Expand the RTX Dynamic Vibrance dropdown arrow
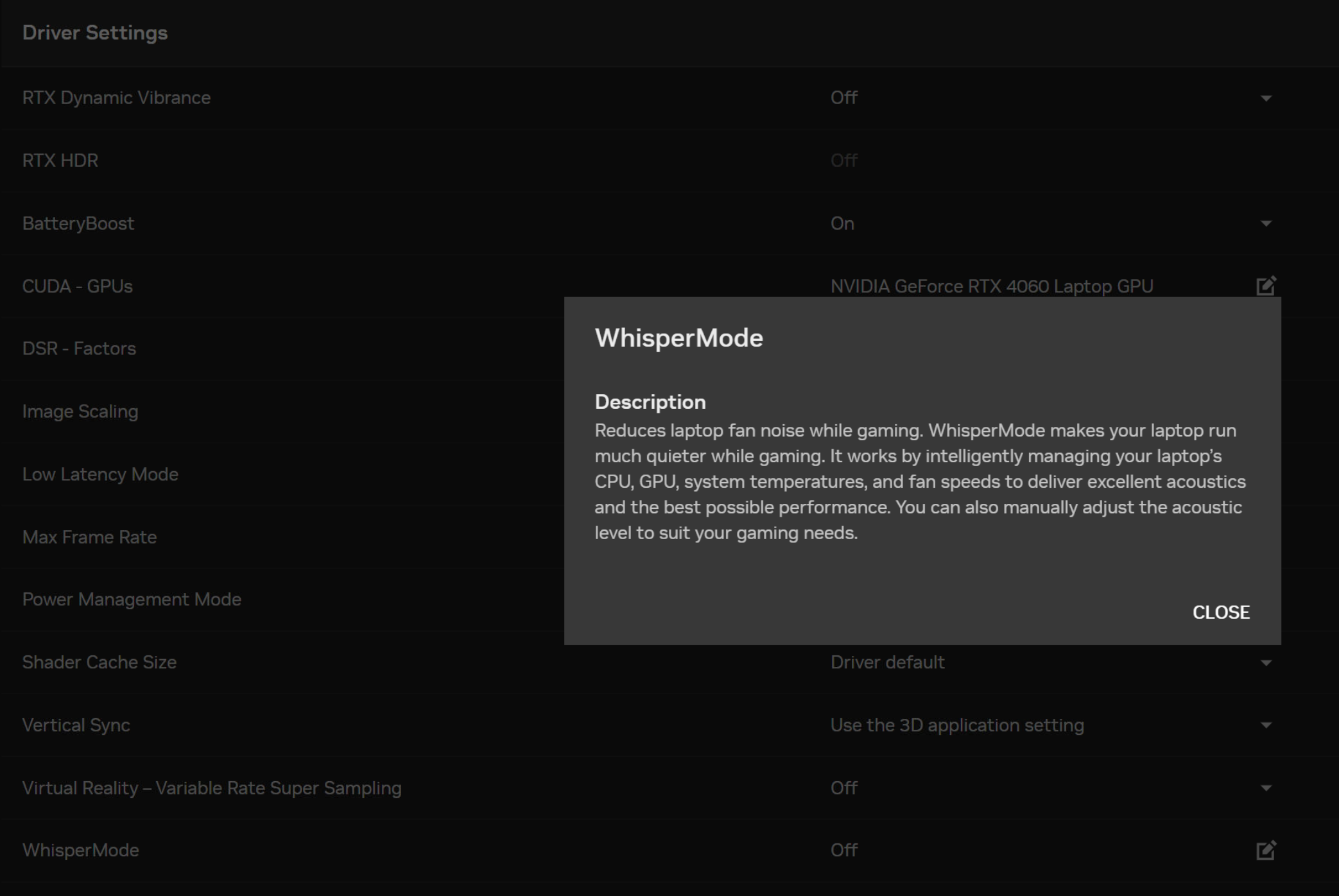Screen dimensions: 1339x896 (x=1265, y=98)
